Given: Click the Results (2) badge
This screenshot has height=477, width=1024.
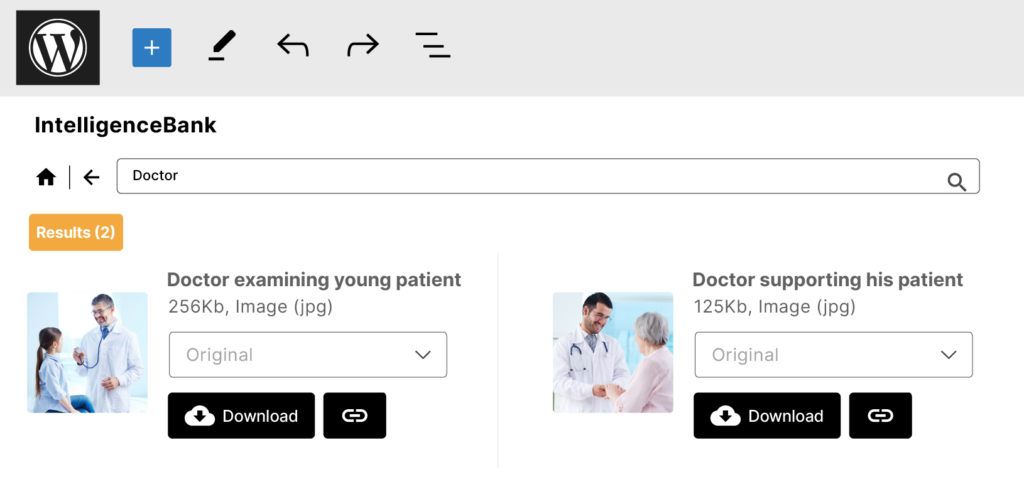Looking at the screenshot, I should (76, 232).
